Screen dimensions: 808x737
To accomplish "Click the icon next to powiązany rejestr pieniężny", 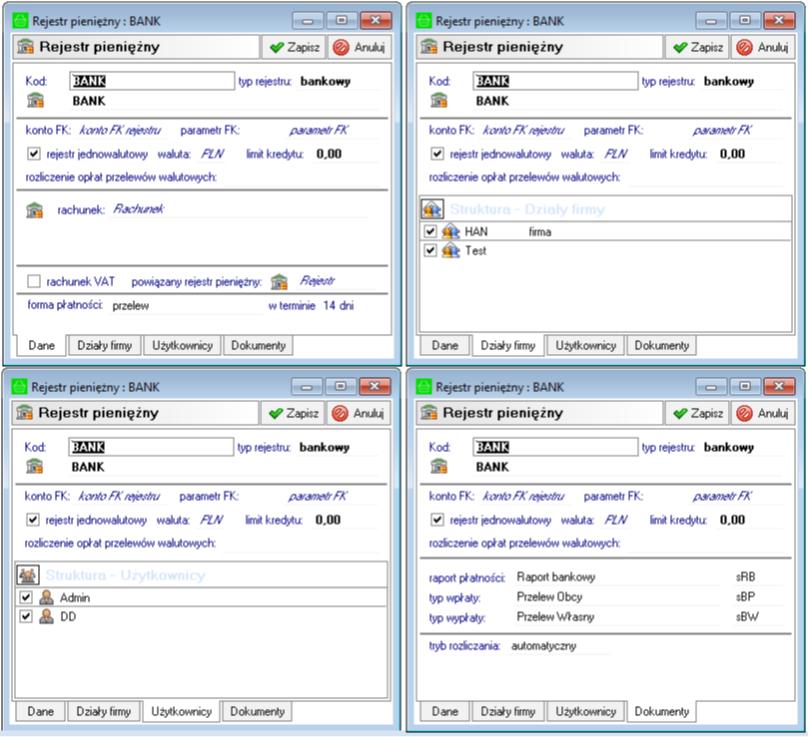I will 279,282.
